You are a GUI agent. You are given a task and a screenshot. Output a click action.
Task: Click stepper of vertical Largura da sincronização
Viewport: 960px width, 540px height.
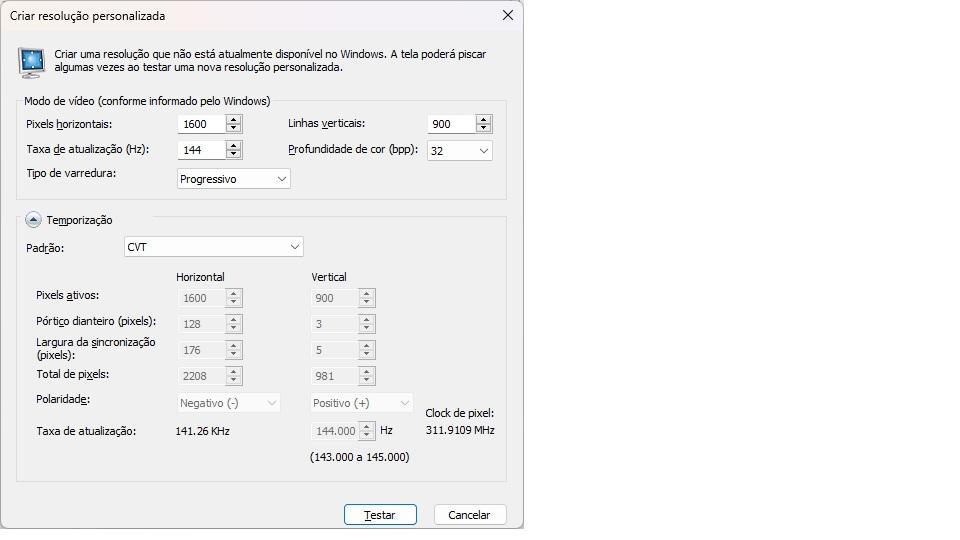coord(367,350)
